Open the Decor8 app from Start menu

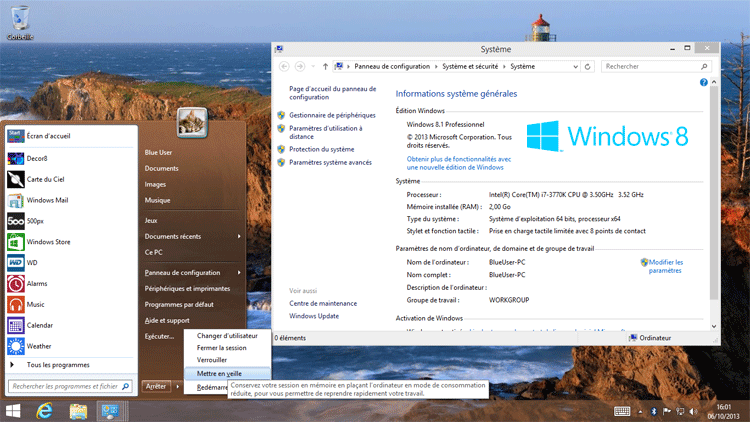coord(45,158)
